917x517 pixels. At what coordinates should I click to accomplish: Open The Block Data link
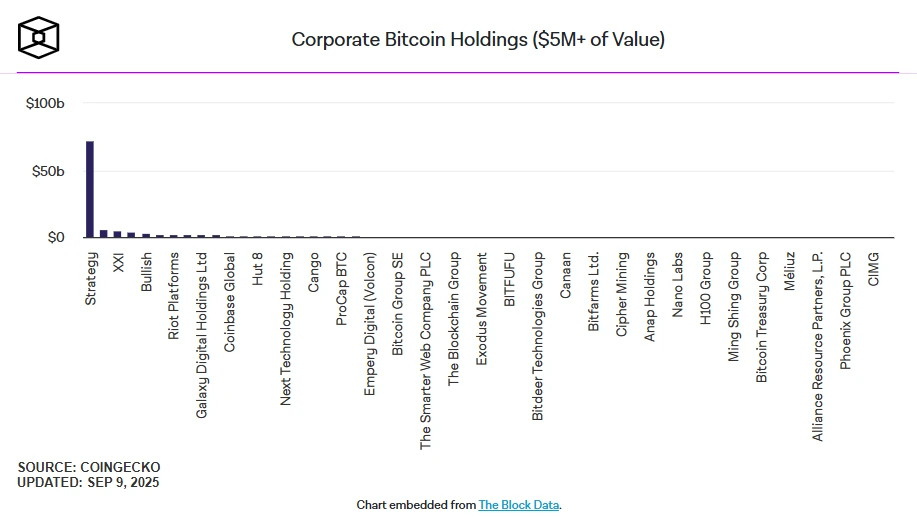pos(519,505)
